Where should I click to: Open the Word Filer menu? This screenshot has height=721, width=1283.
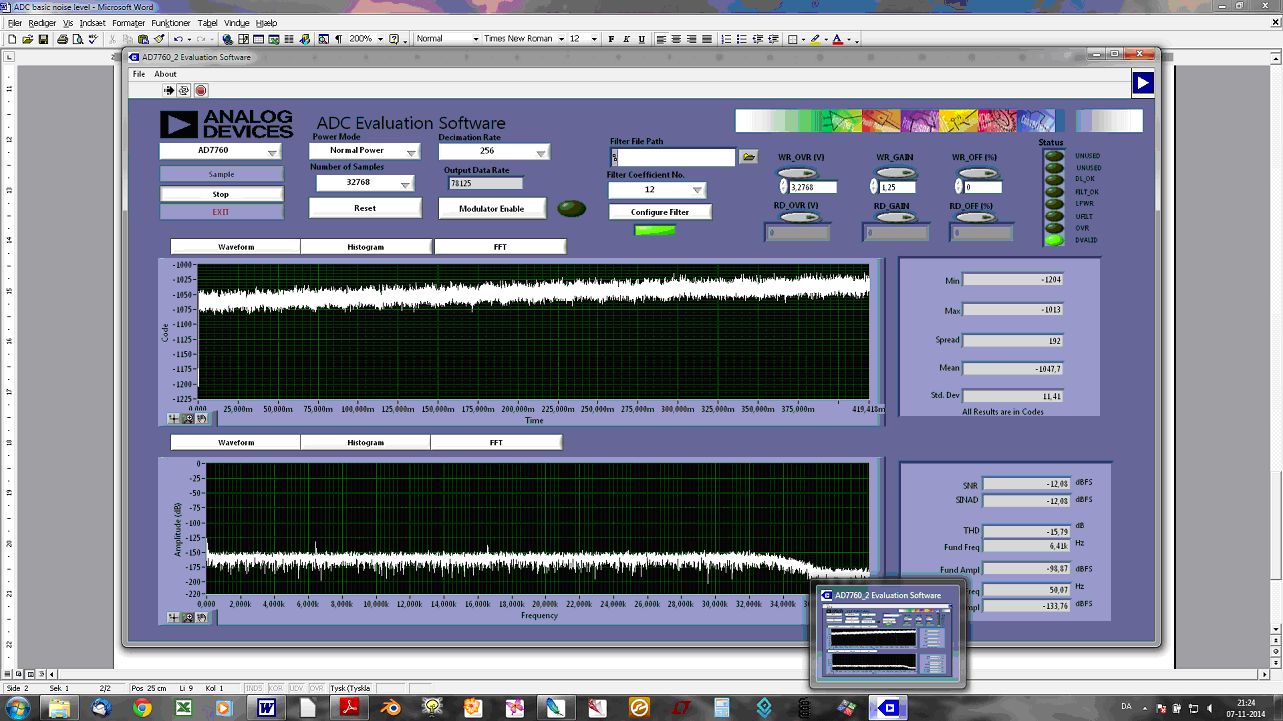click(x=14, y=22)
